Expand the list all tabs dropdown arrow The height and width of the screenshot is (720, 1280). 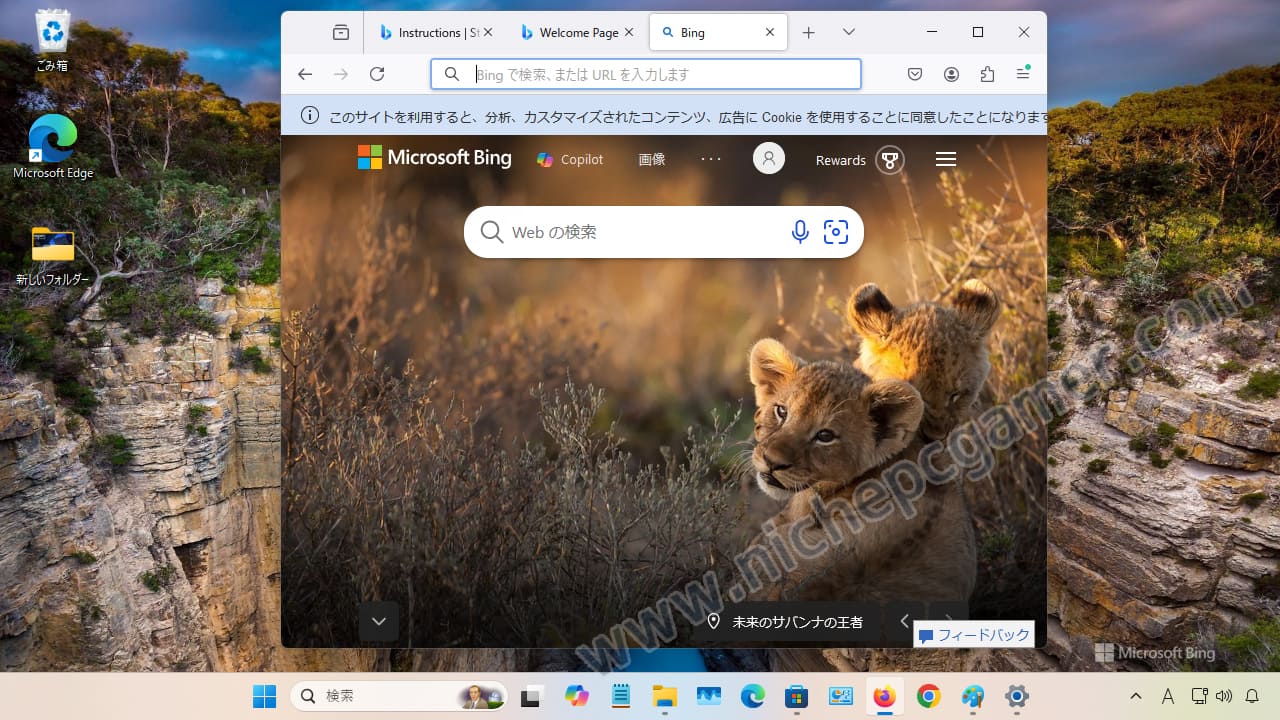849,32
